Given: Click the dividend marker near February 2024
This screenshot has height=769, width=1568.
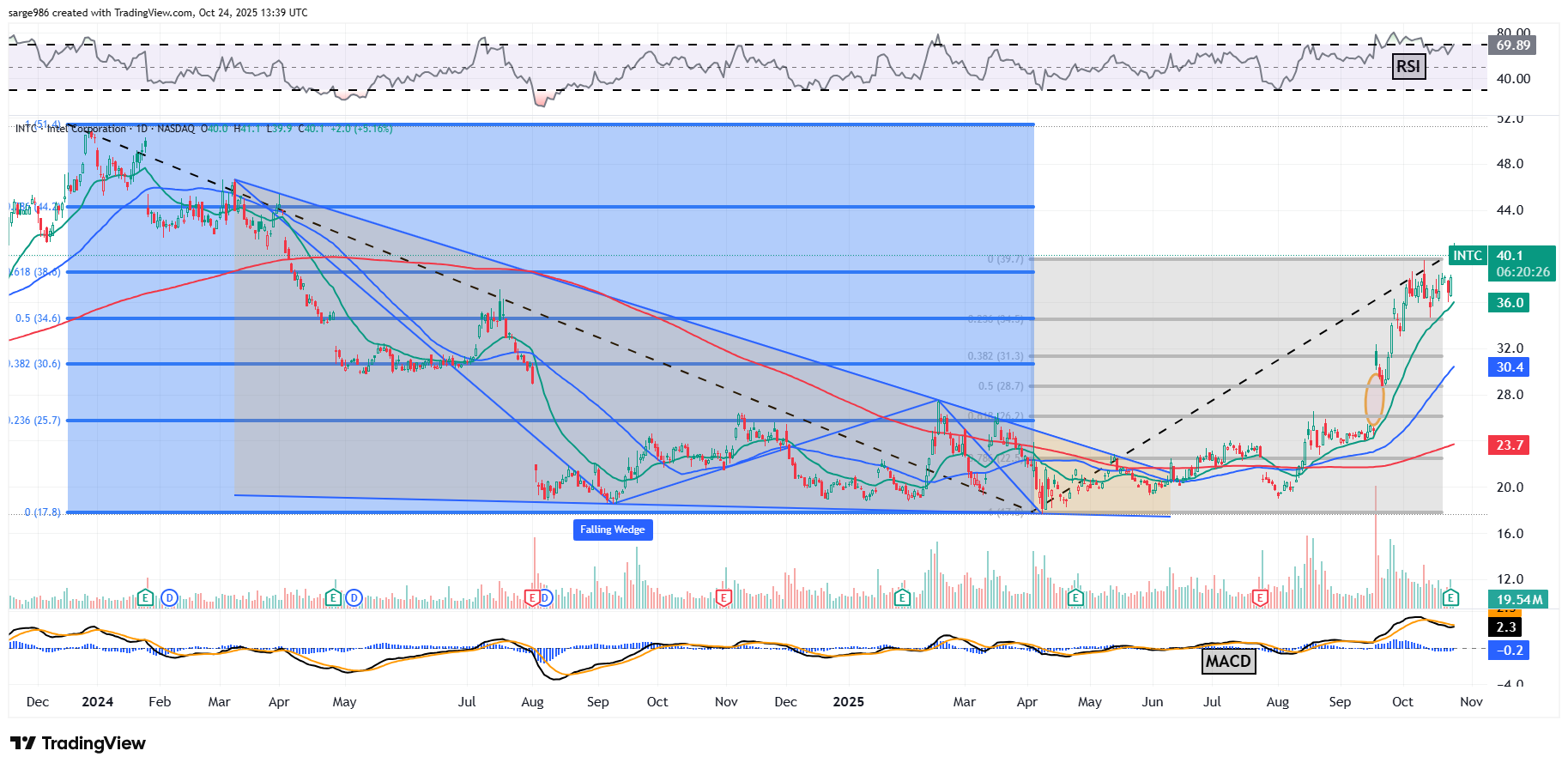Looking at the screenshot, I should [169, 597].
